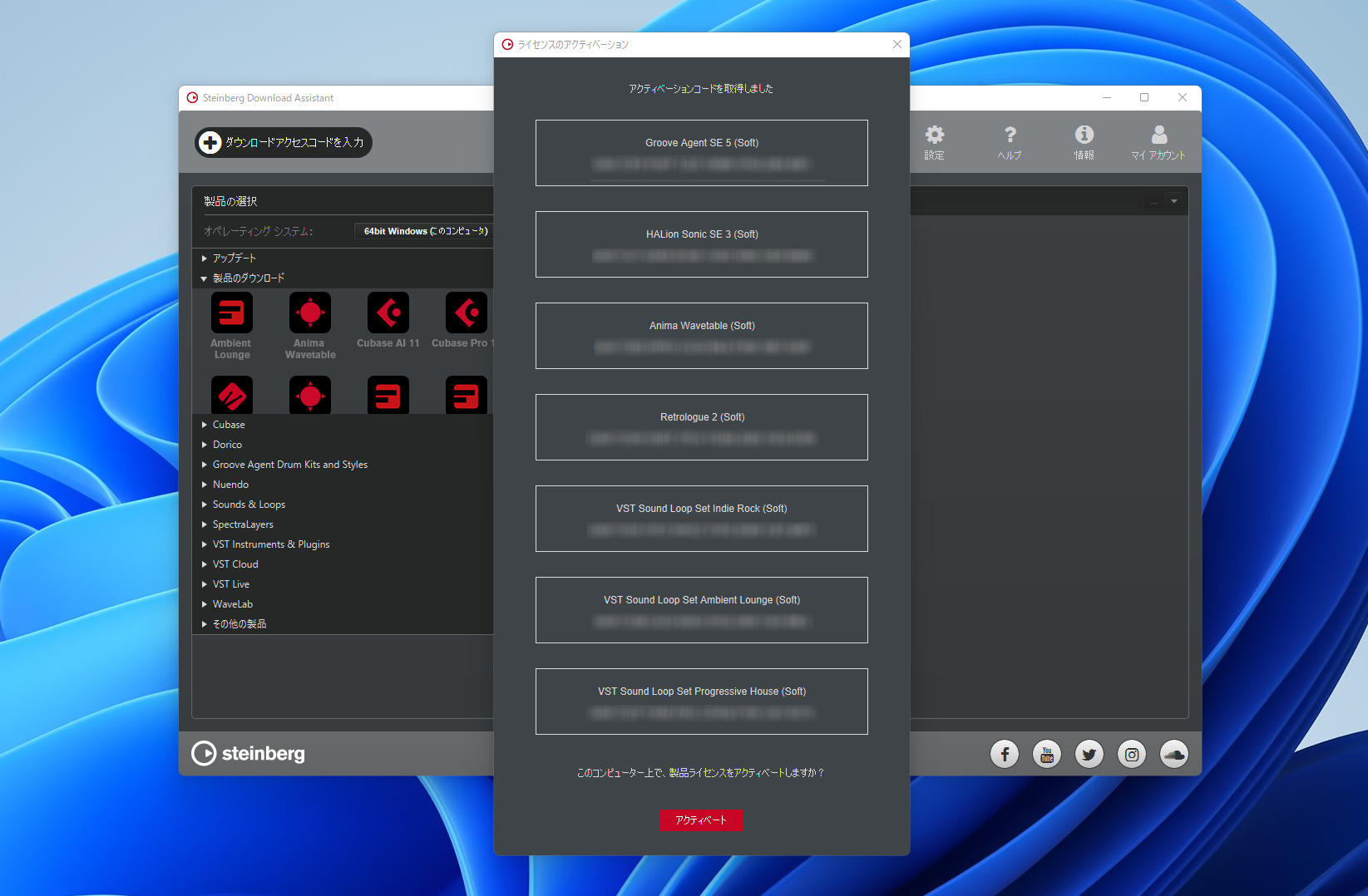The image size is (1368, 896).
Task: Select the Anima Wavetable (Soft) license box
Action: (x=702, y=336)
